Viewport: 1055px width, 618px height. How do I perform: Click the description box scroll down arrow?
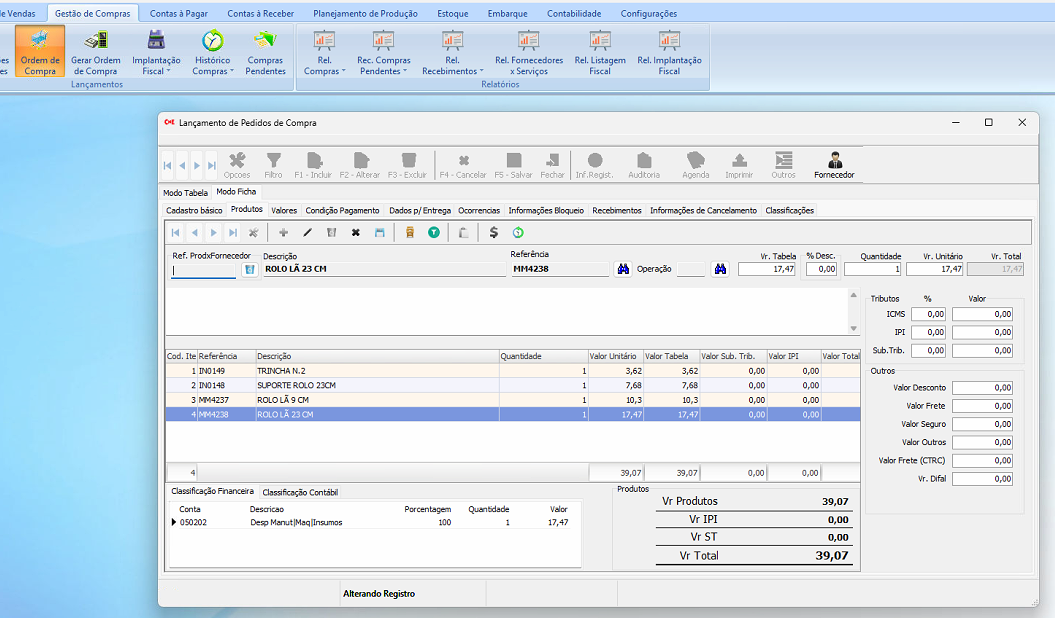coord(853,328)
